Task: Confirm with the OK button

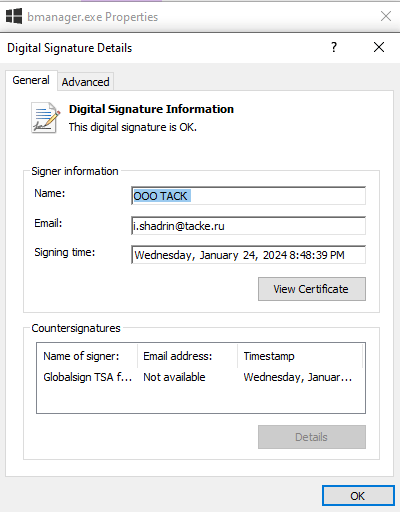Action: coord(358,496)
